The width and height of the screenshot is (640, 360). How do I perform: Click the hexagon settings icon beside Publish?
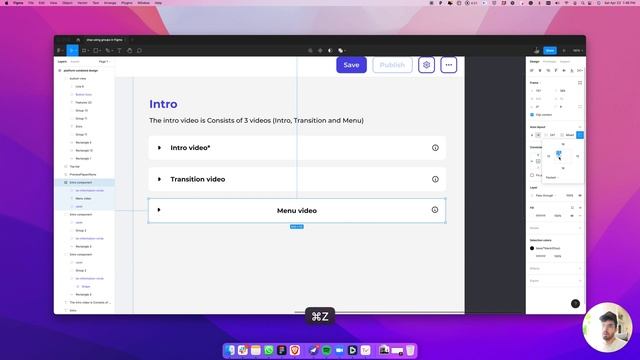(427, 65)
